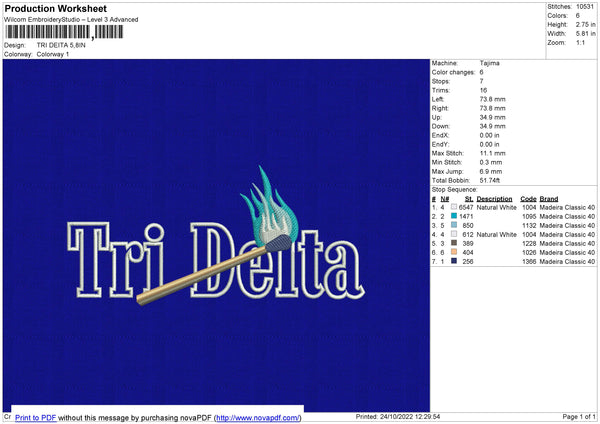Choose the peach swatch next to 404
The width and height of the screenshot is (600, 424).
454,252
